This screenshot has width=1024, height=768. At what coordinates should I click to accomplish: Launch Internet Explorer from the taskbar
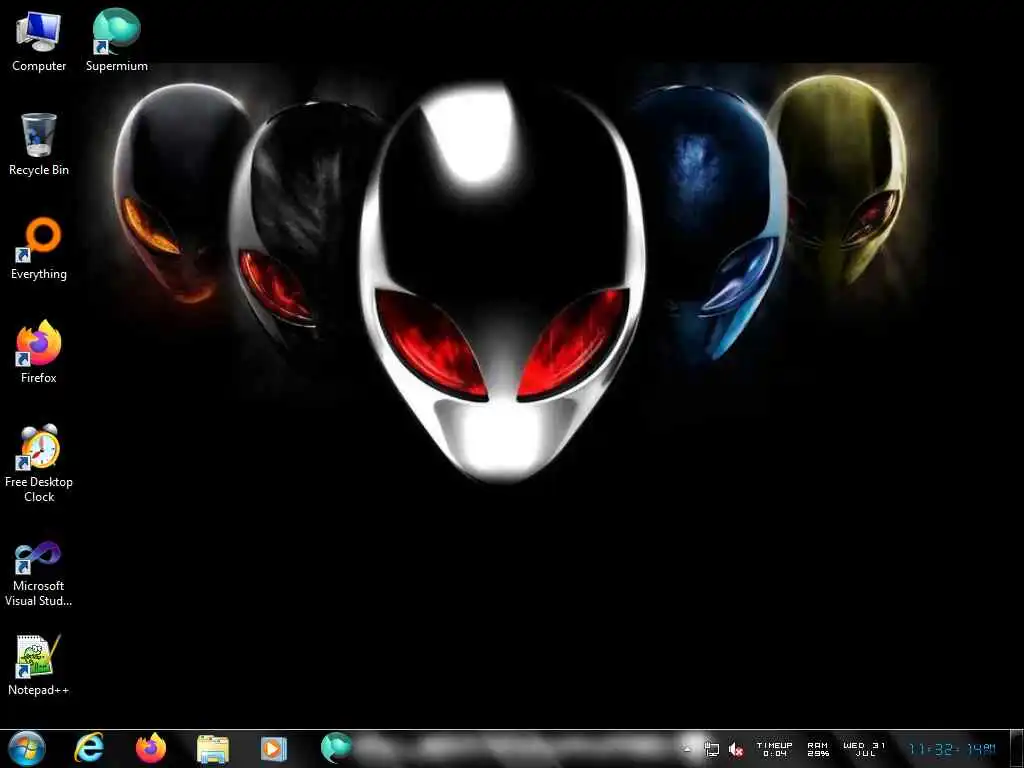pos(89,748)
